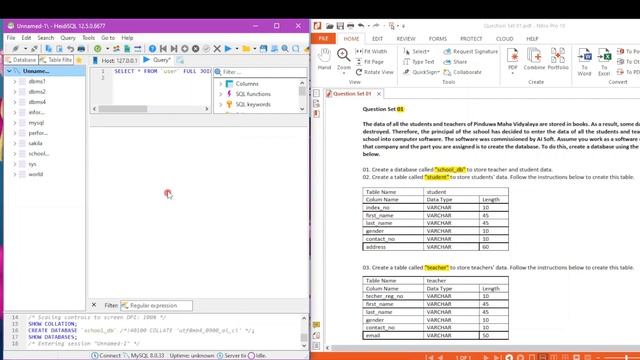The width and height of the screenshot is (640, 360).
Task: Click the Portfolio icon in Nitro
Action: click(x=558, y=58)
